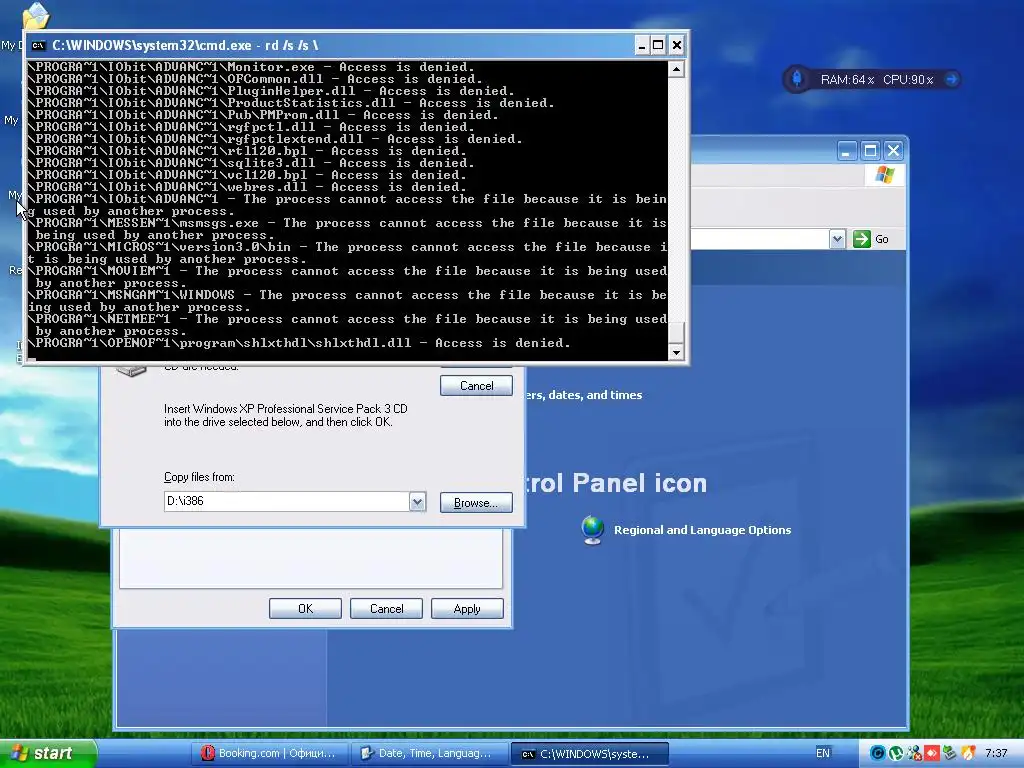Click the CPU:90% reading on the performance widget
The height and width of the screenshot is (768, 1024).
pyautogui.click(x=908, y=80)
